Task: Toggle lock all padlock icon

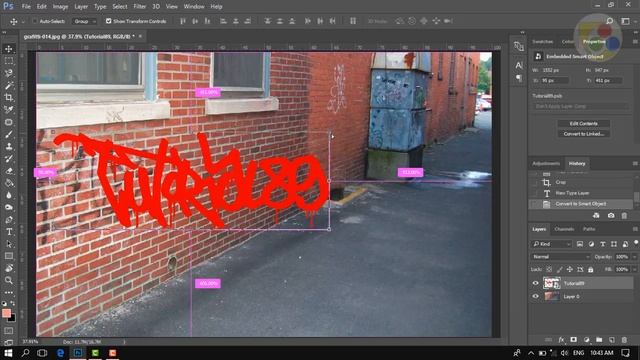Action: [x=590, y=269]
